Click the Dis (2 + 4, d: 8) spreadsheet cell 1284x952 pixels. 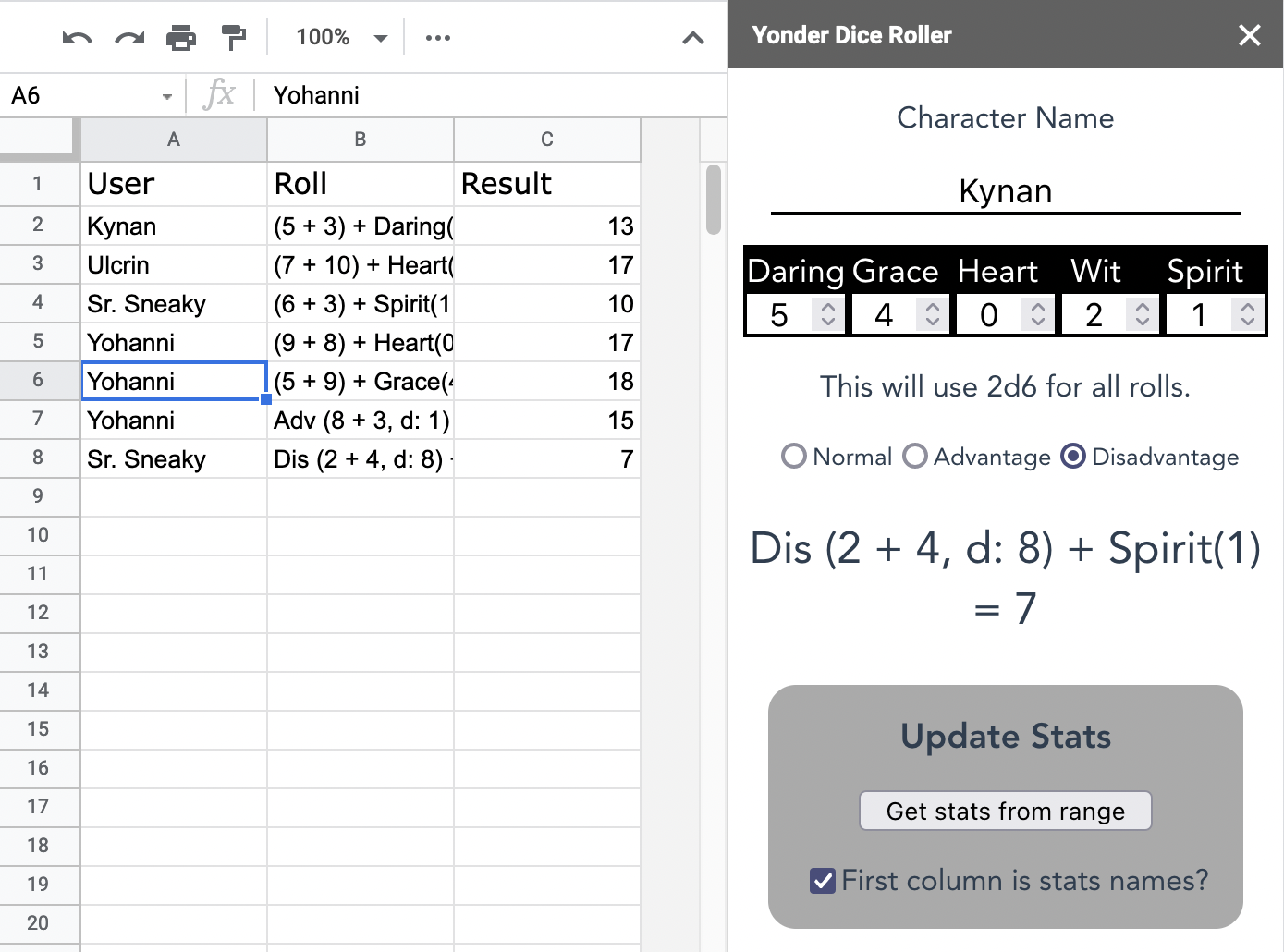point(361,458)
